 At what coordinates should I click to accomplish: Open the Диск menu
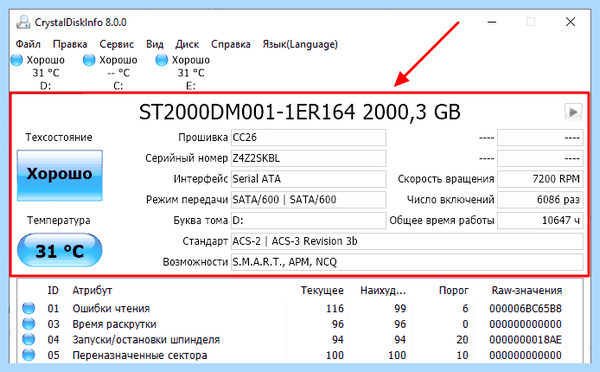pyautogui.click(x=187, y=44)
